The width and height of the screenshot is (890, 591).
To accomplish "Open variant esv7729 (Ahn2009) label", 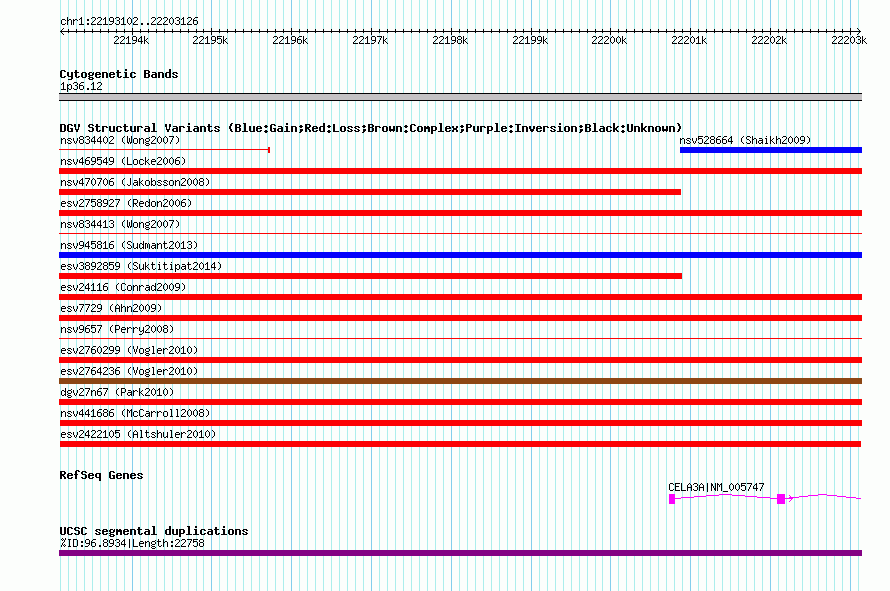I will (111, 308).
